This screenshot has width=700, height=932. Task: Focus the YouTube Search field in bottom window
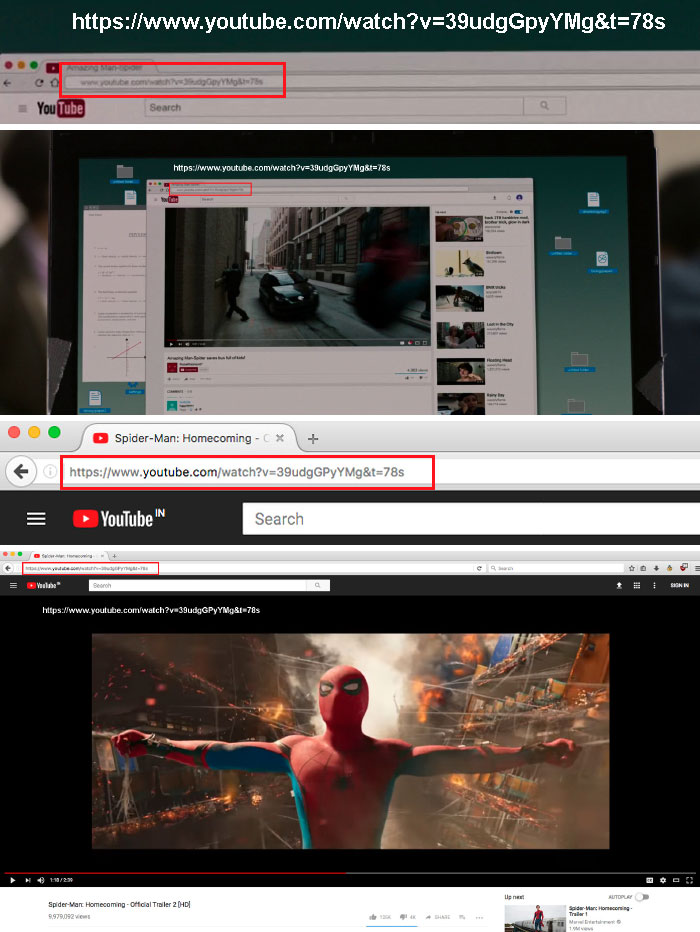point(197,585)
